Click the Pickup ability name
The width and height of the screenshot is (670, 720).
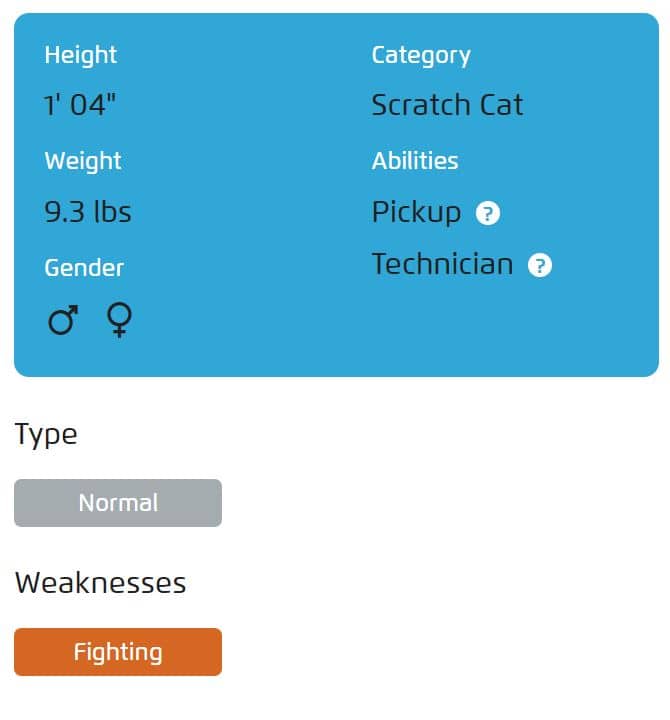click(417, 213)
